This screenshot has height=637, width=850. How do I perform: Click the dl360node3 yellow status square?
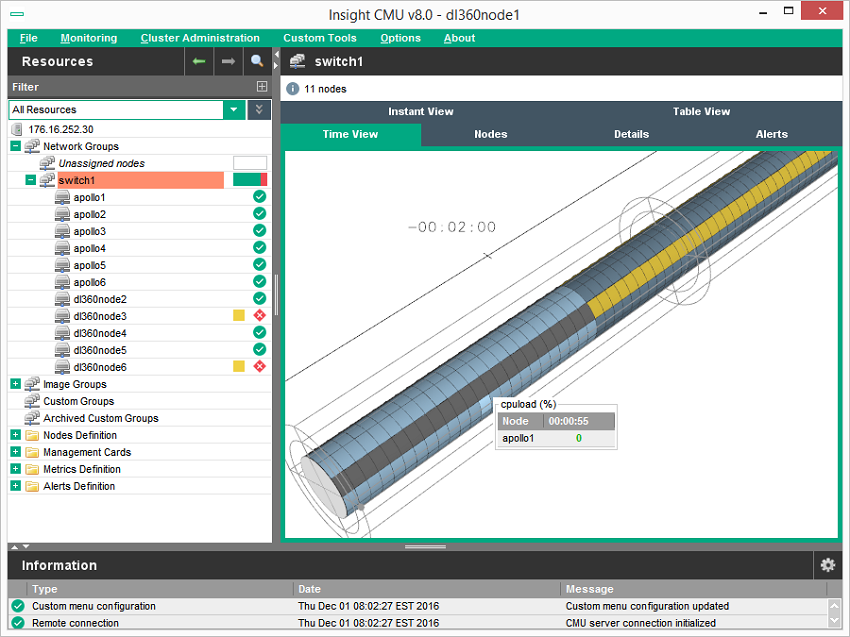pos(239,316)
